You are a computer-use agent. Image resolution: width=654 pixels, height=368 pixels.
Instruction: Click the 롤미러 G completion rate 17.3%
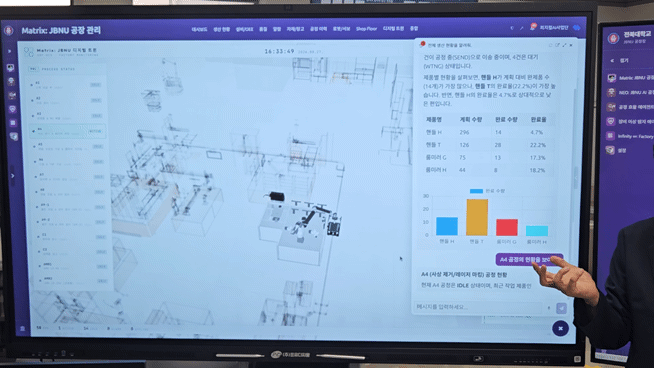click(538, 158)
